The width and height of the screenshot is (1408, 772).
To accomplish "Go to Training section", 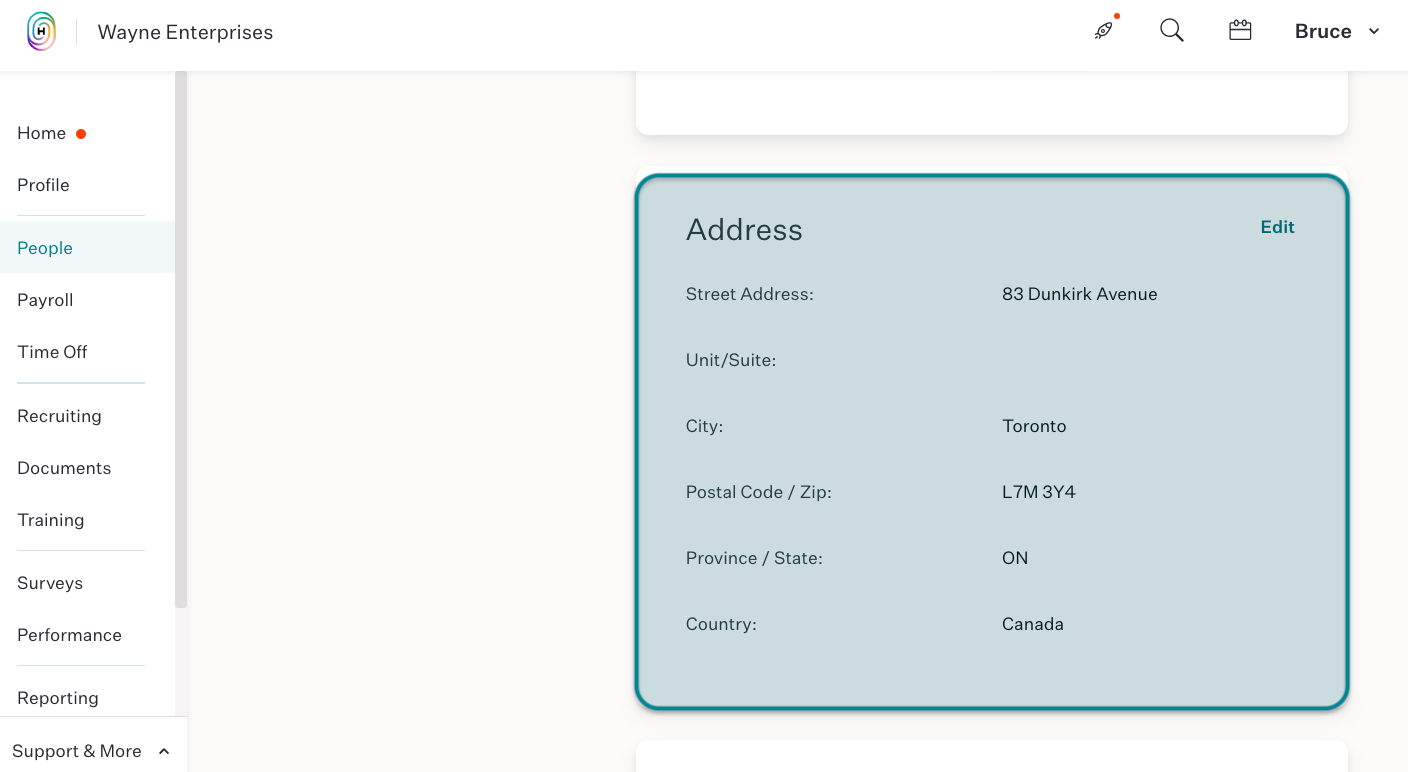I will 50,520.
